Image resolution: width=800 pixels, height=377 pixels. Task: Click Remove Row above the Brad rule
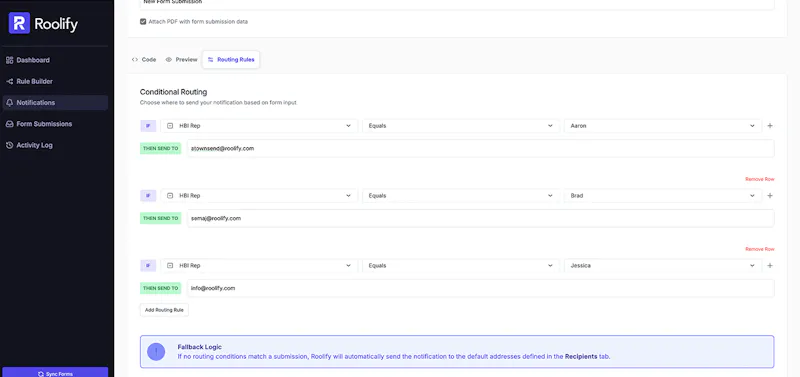pos(760,179)
